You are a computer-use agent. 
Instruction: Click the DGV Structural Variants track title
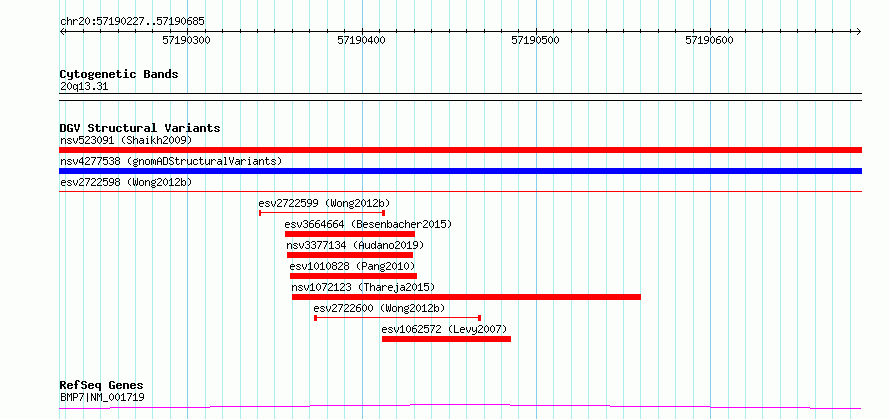[x=140, y=128]
